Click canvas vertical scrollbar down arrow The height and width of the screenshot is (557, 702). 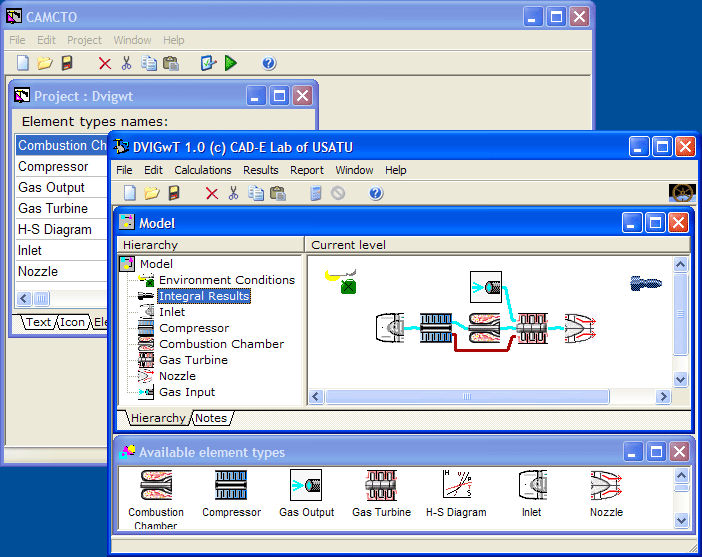coord(681,379)
